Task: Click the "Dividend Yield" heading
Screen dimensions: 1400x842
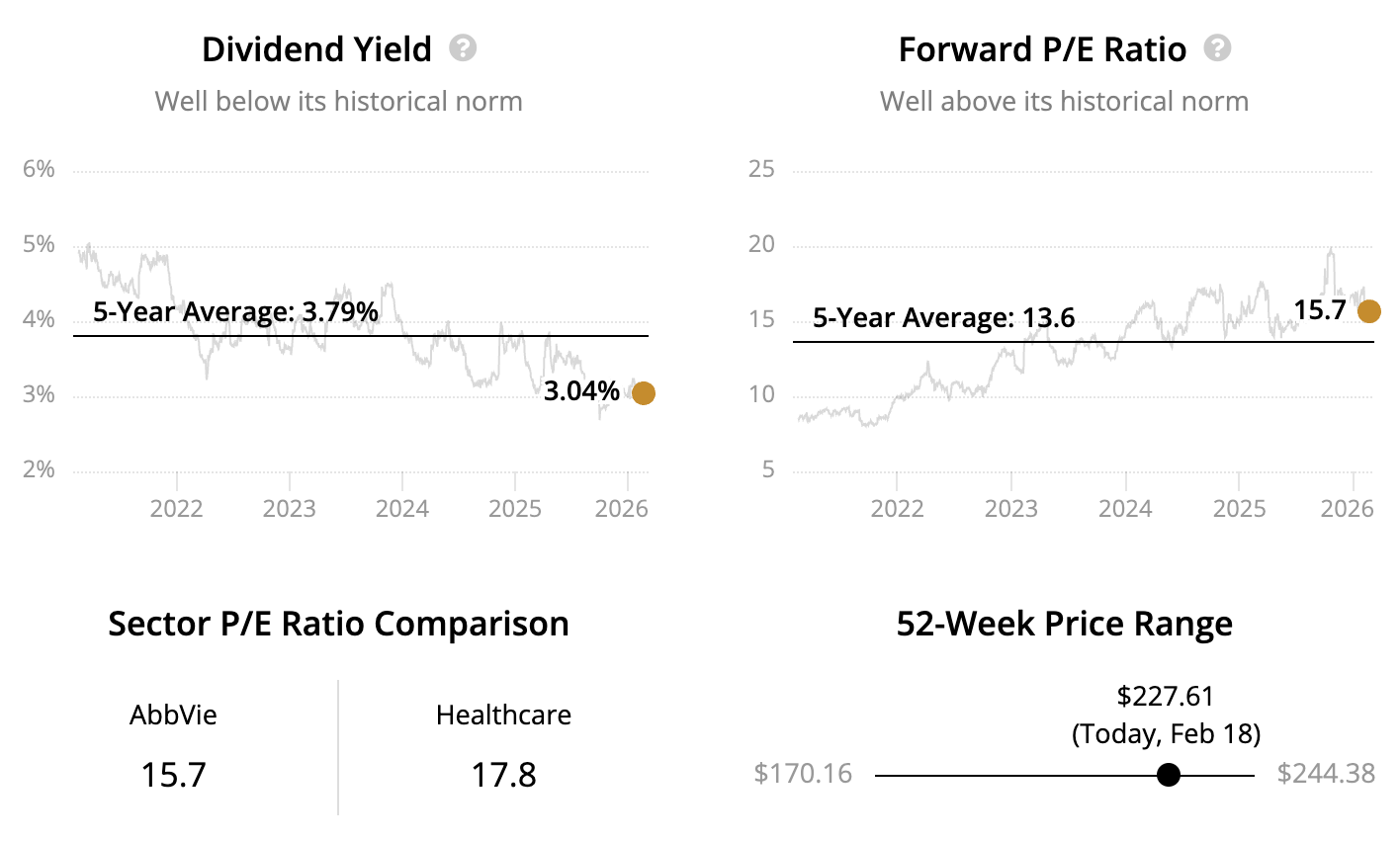Action: pos(316,49)
